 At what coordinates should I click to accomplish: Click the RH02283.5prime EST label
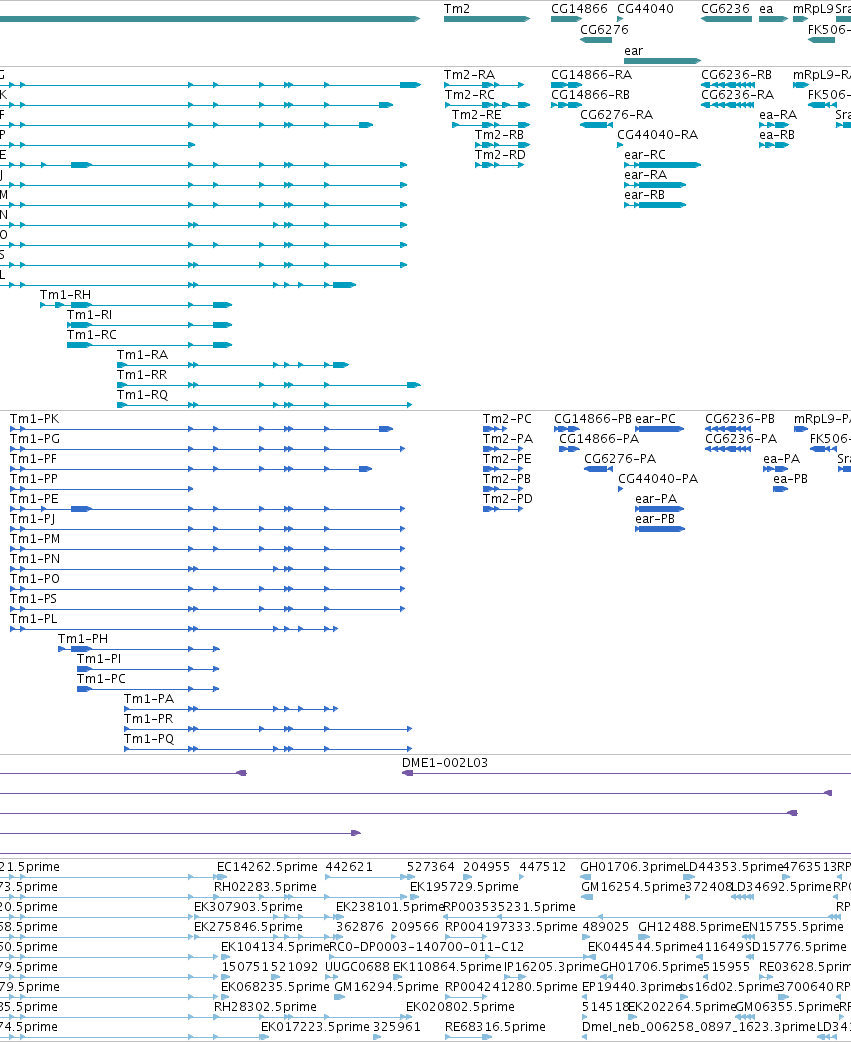click(265, 886)
